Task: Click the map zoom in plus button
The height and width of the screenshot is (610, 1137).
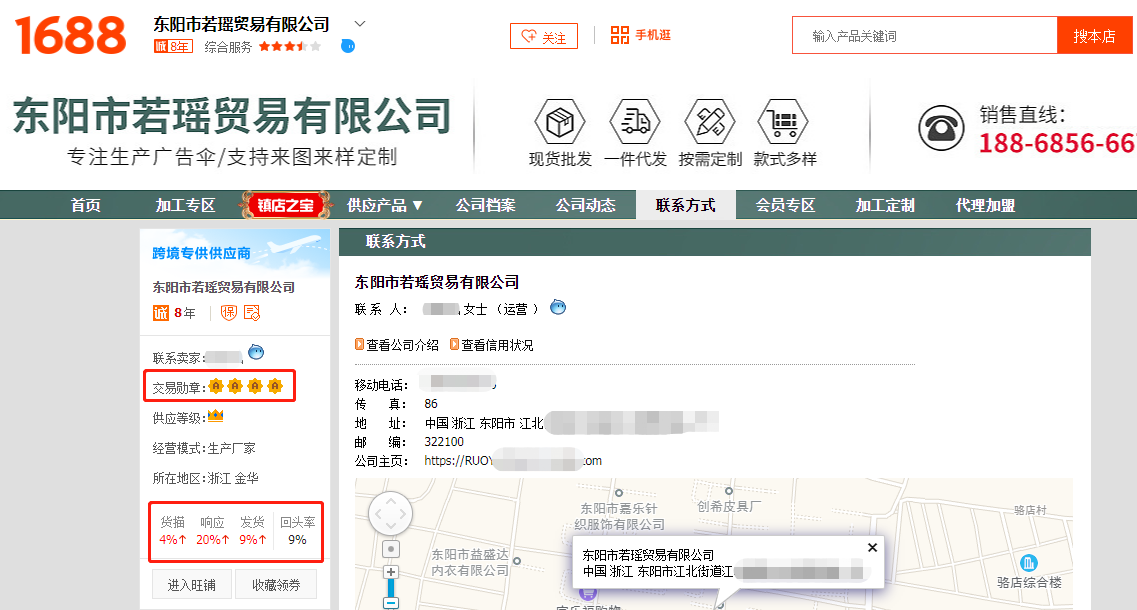Action: (391, 572)
